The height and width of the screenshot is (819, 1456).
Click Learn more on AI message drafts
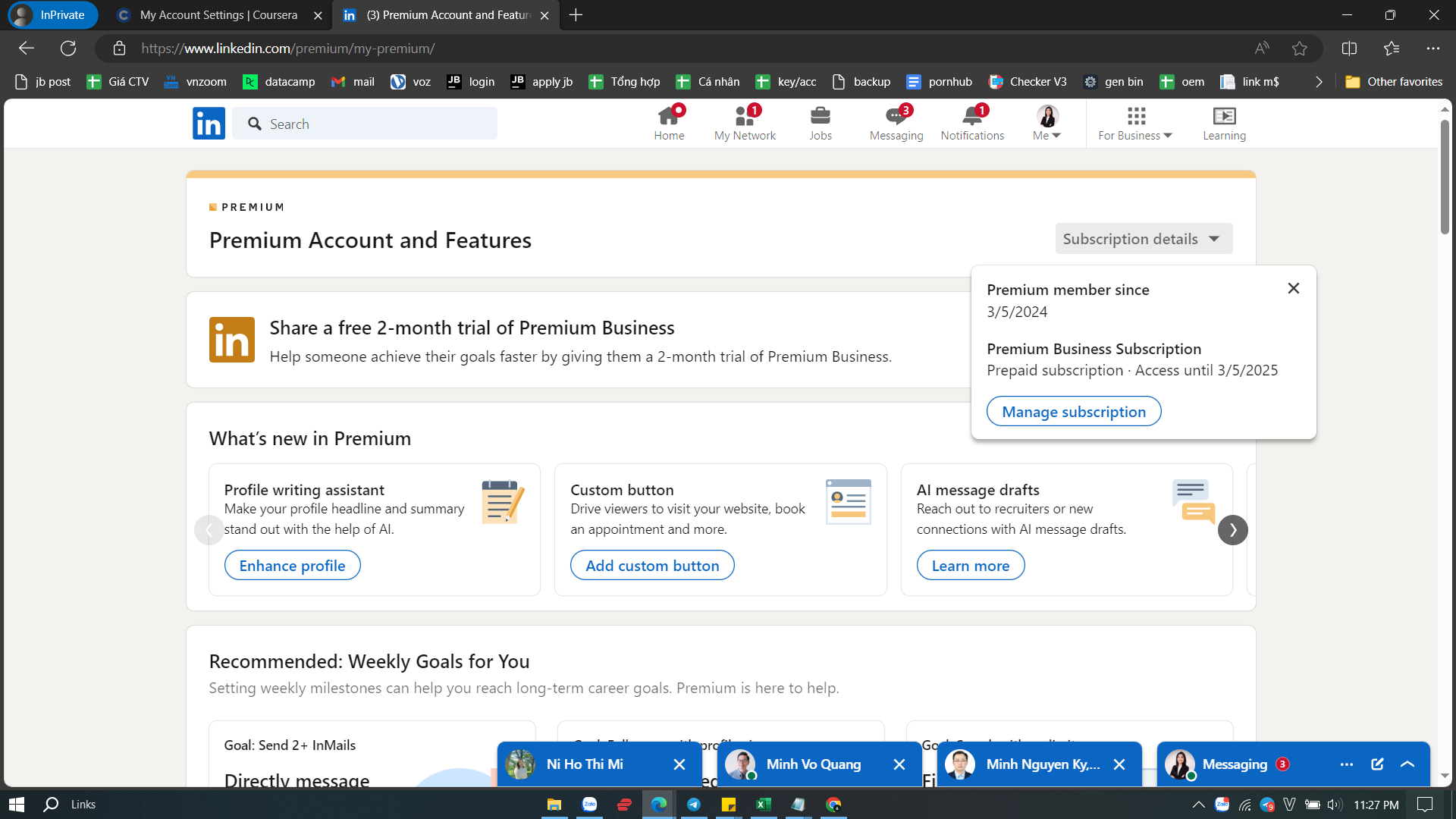tap(971, 566)
